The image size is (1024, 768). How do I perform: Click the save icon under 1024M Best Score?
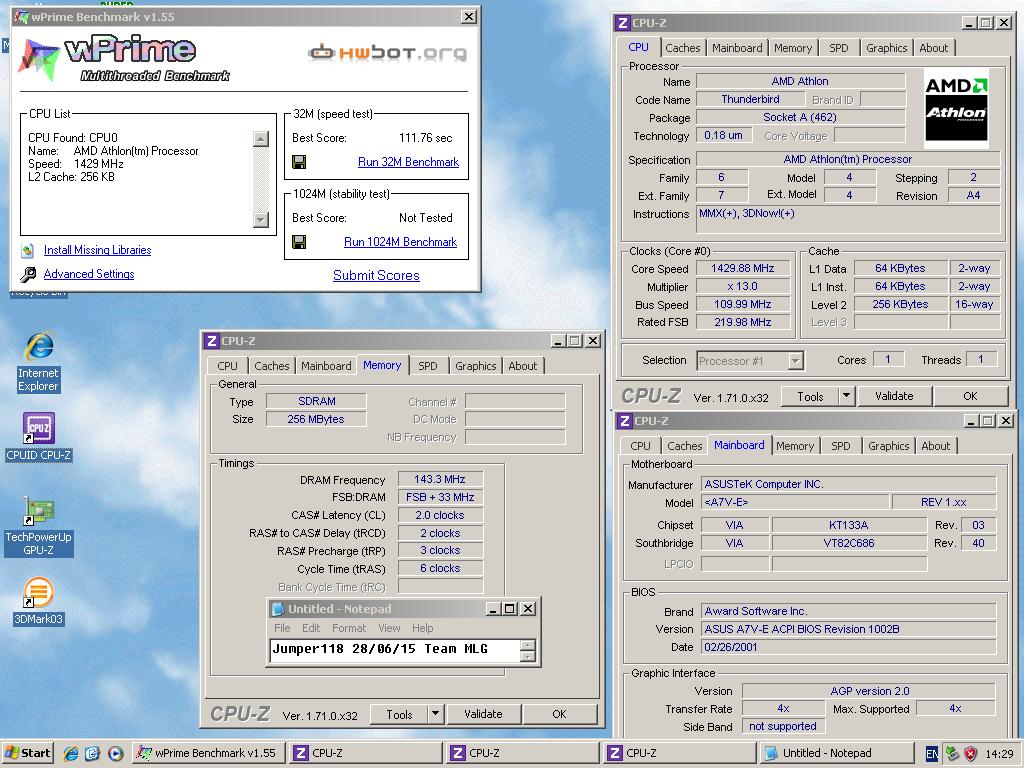[x=299, y=242]
